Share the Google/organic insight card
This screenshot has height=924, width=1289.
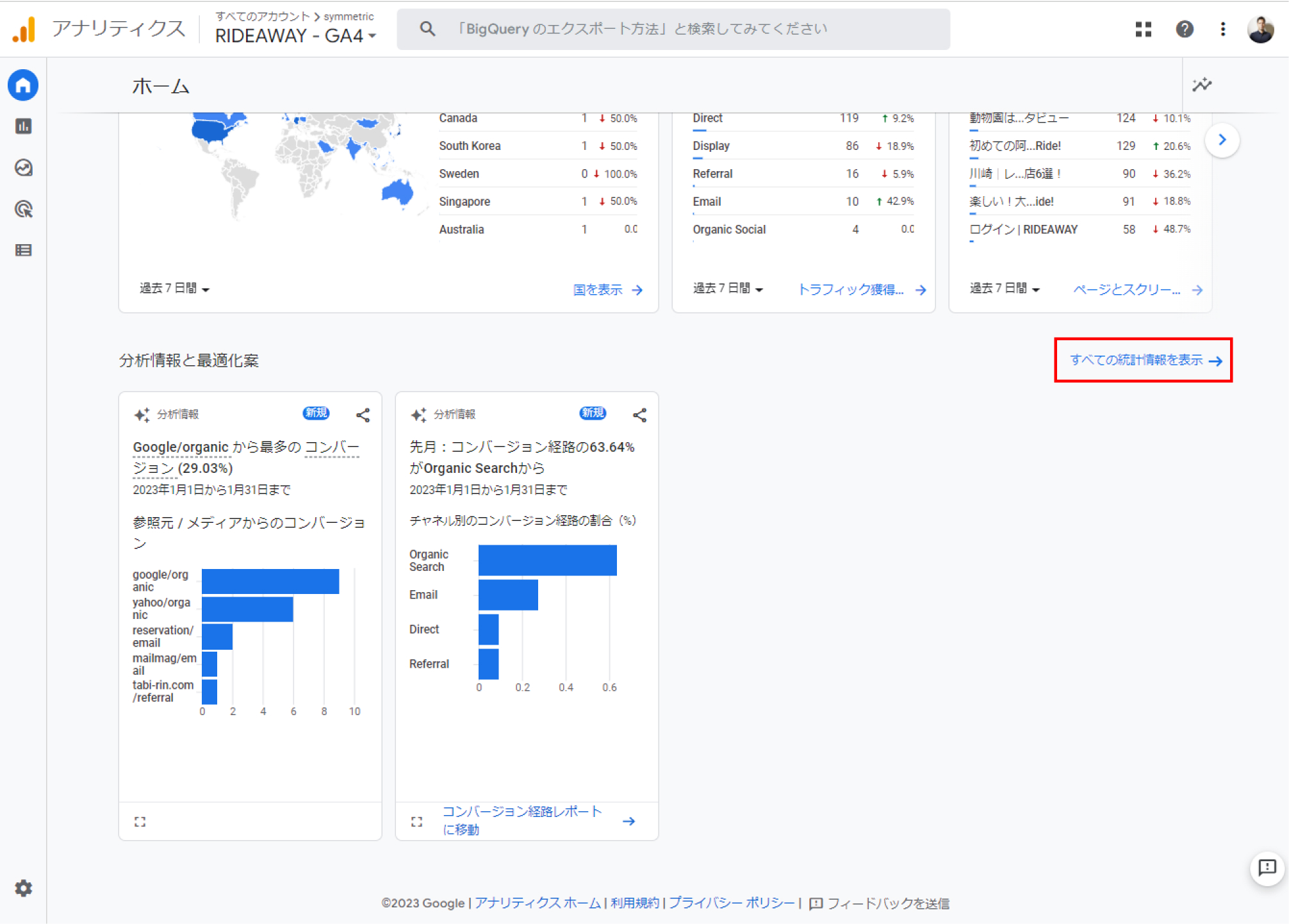click(363, 415)
